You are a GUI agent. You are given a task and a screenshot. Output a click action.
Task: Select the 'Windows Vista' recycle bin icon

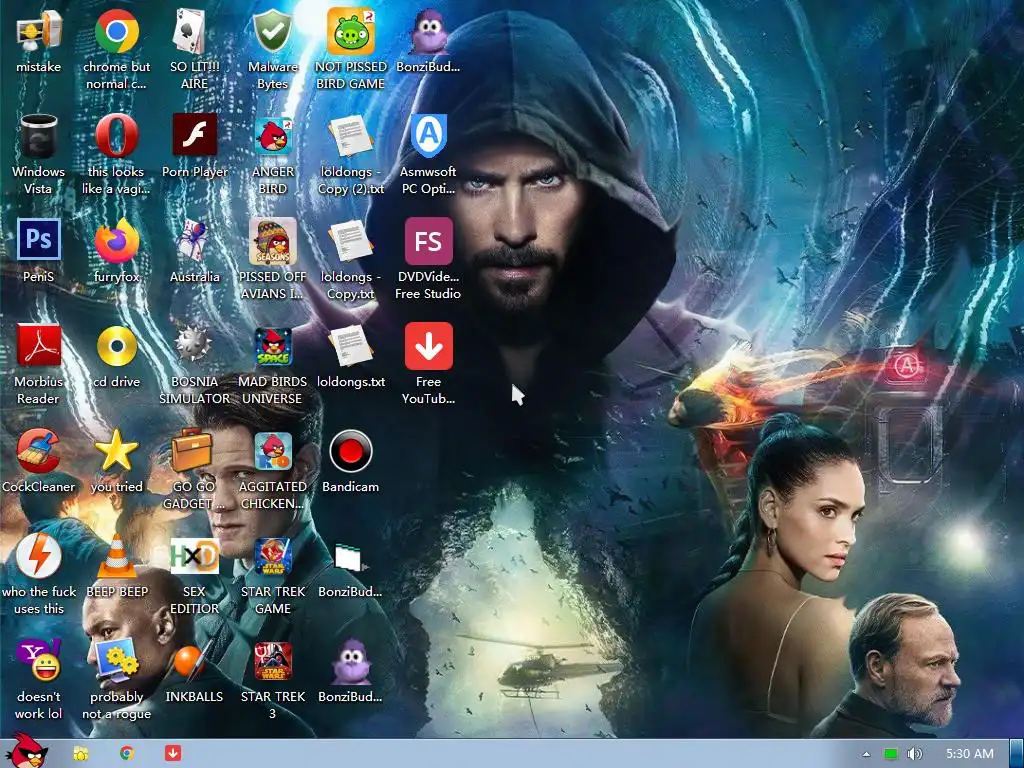[39, 136]
